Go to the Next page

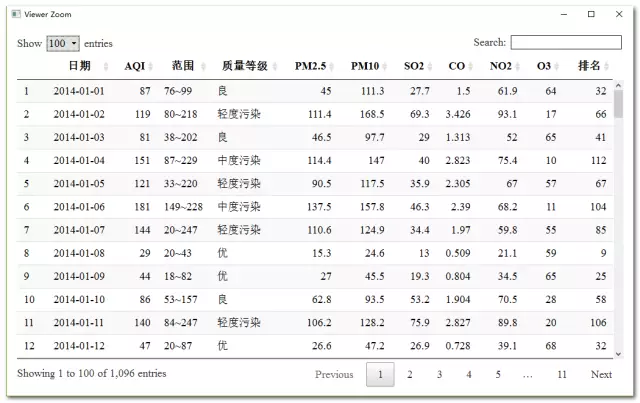601,374
